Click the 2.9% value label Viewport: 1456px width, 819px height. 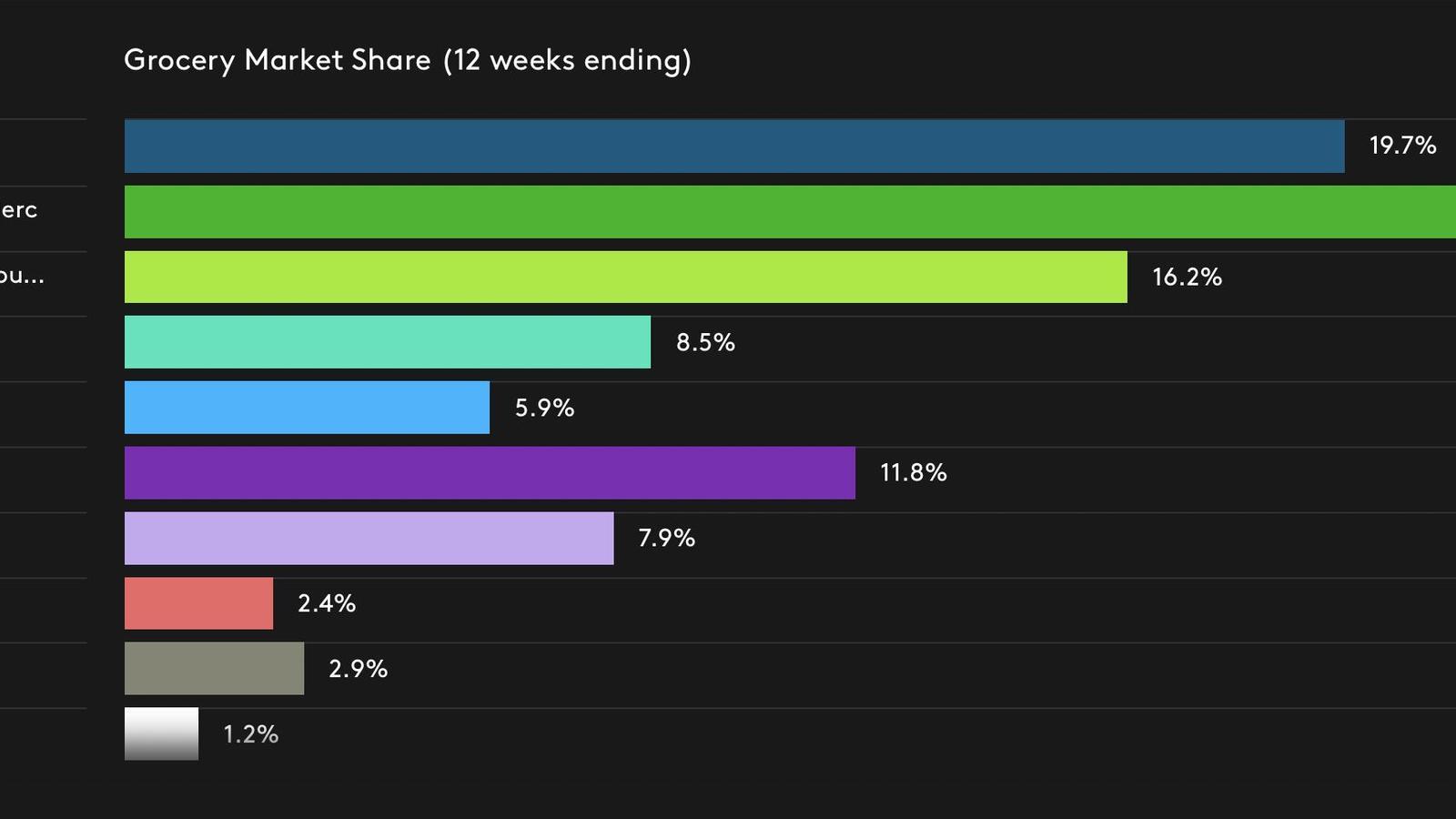pos(358,669)
